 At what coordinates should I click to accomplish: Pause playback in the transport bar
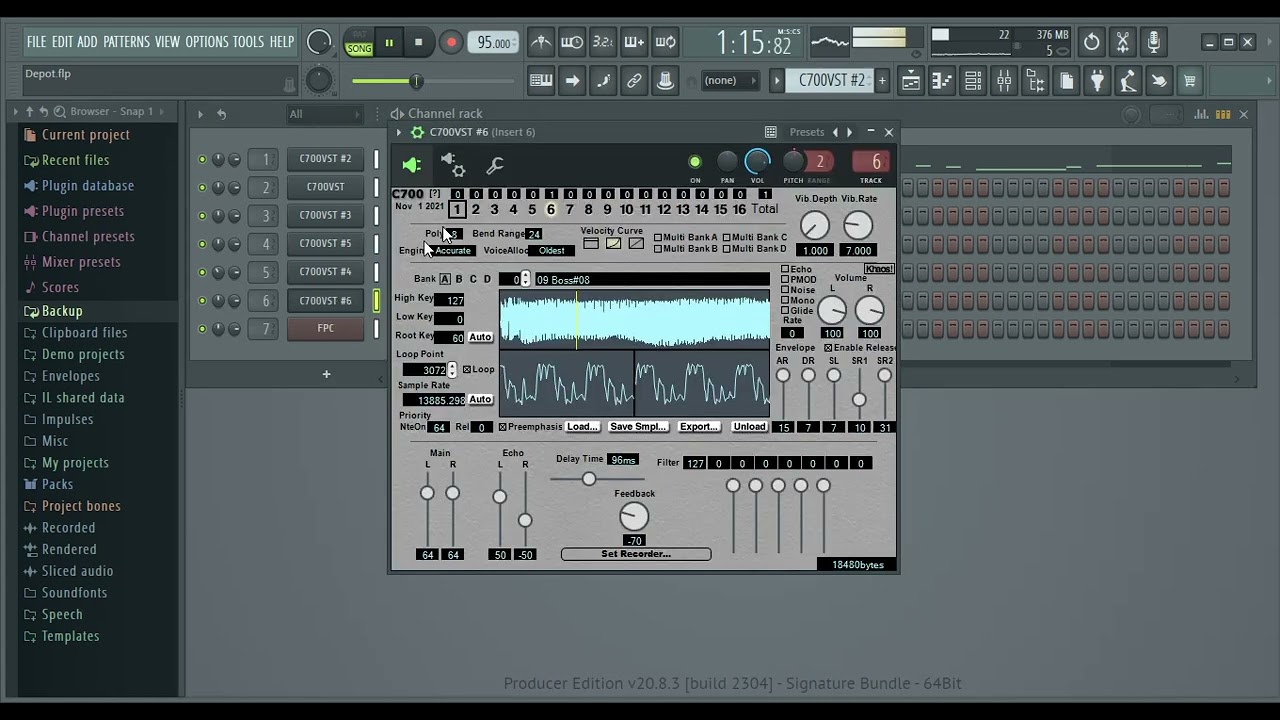tap(389, 42)
